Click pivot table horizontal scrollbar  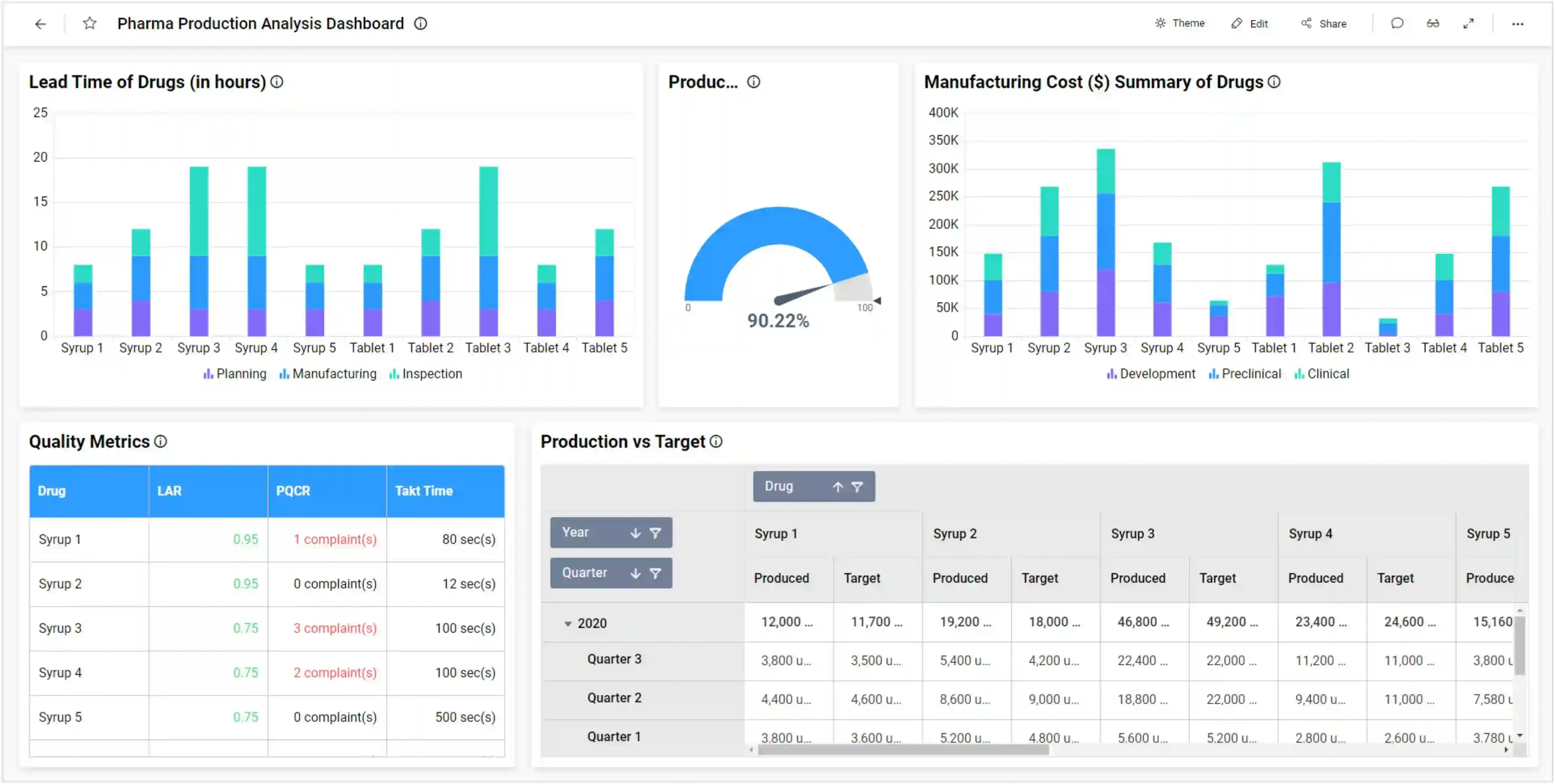(903, 750)
